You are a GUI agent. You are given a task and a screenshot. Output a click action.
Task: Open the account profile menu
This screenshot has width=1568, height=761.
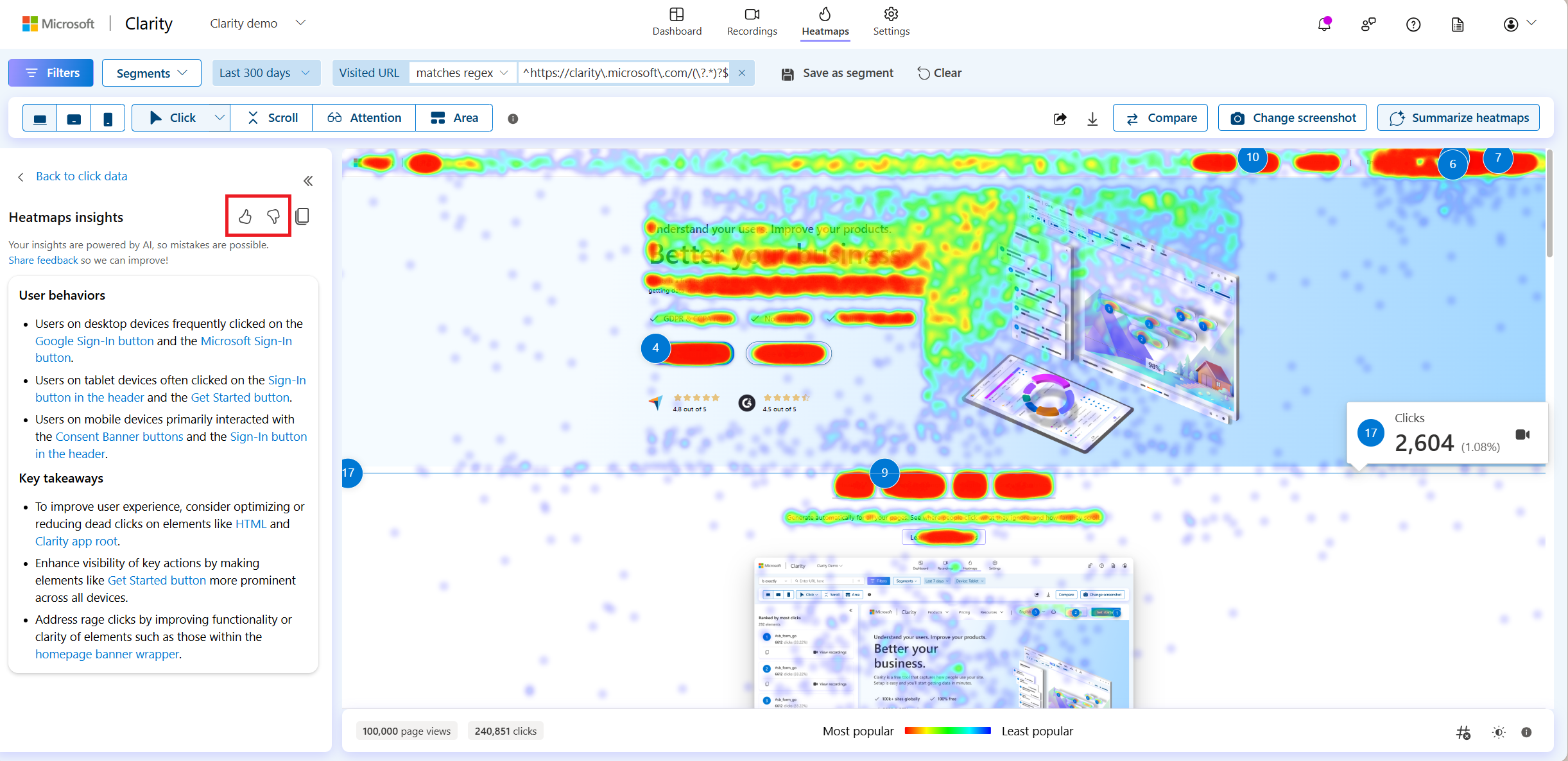[1519, 24]
